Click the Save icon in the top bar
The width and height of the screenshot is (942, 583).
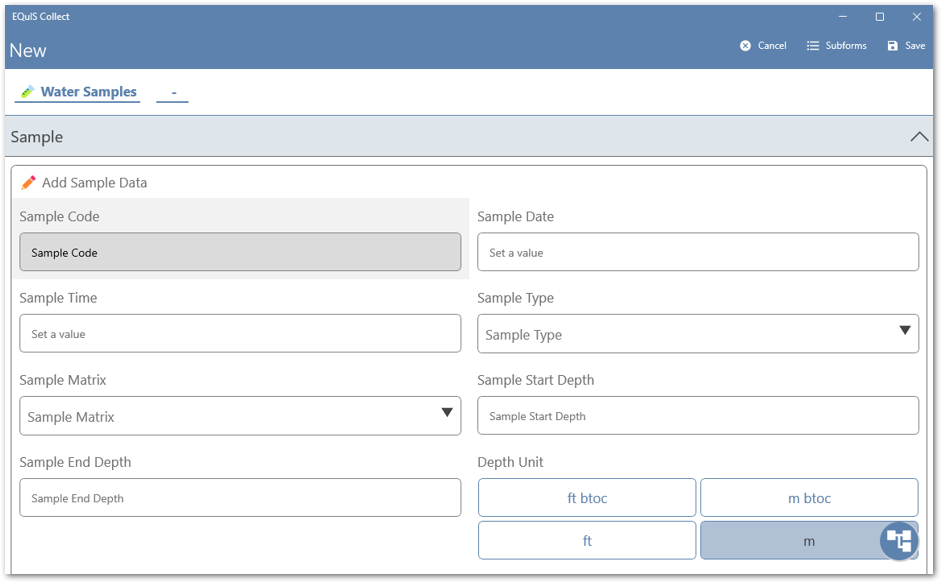(893, 45)
